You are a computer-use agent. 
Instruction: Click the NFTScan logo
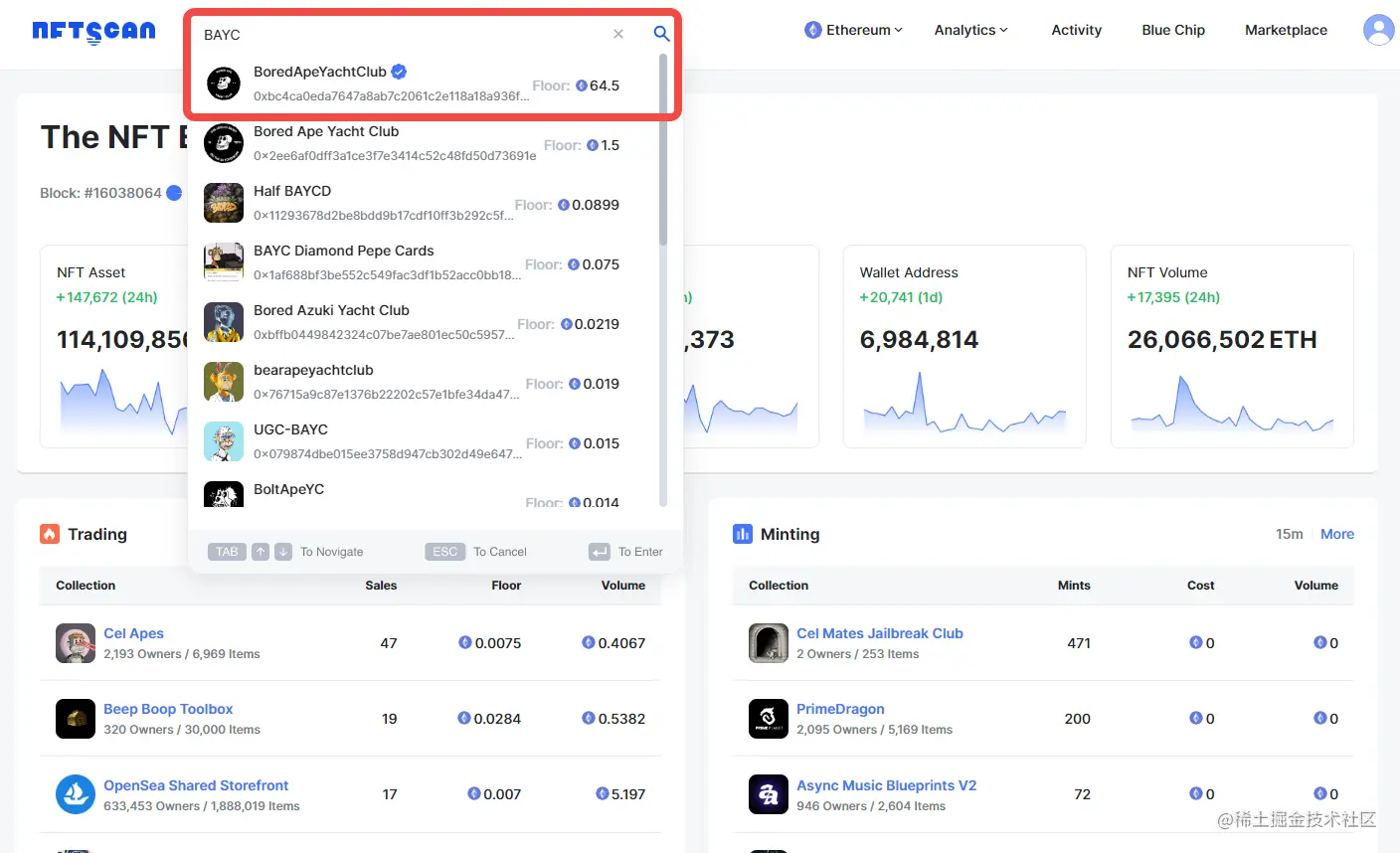pos(93,32)
